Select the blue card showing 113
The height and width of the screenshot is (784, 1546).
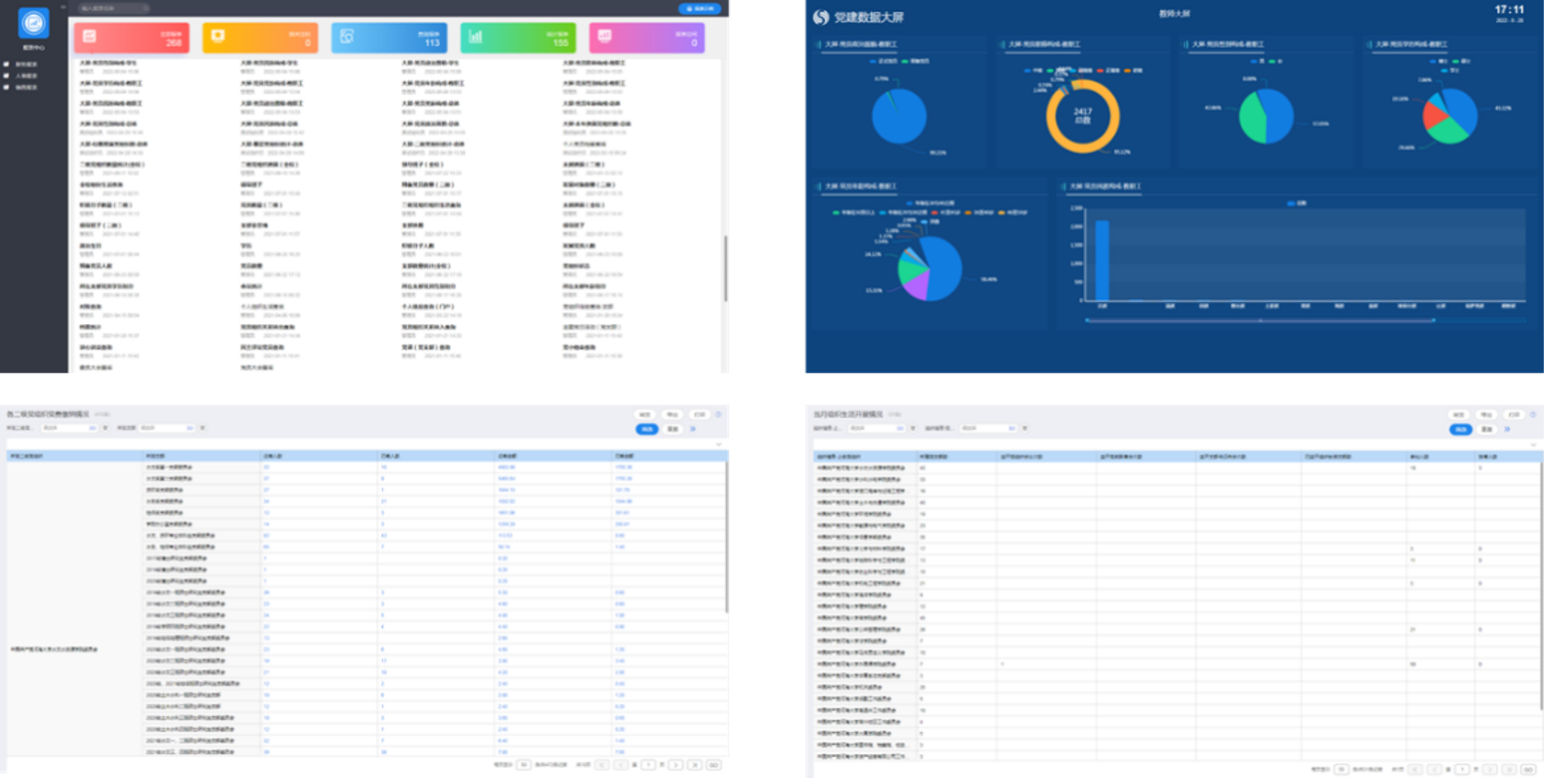pyautogui.click(x=389, y=37)
